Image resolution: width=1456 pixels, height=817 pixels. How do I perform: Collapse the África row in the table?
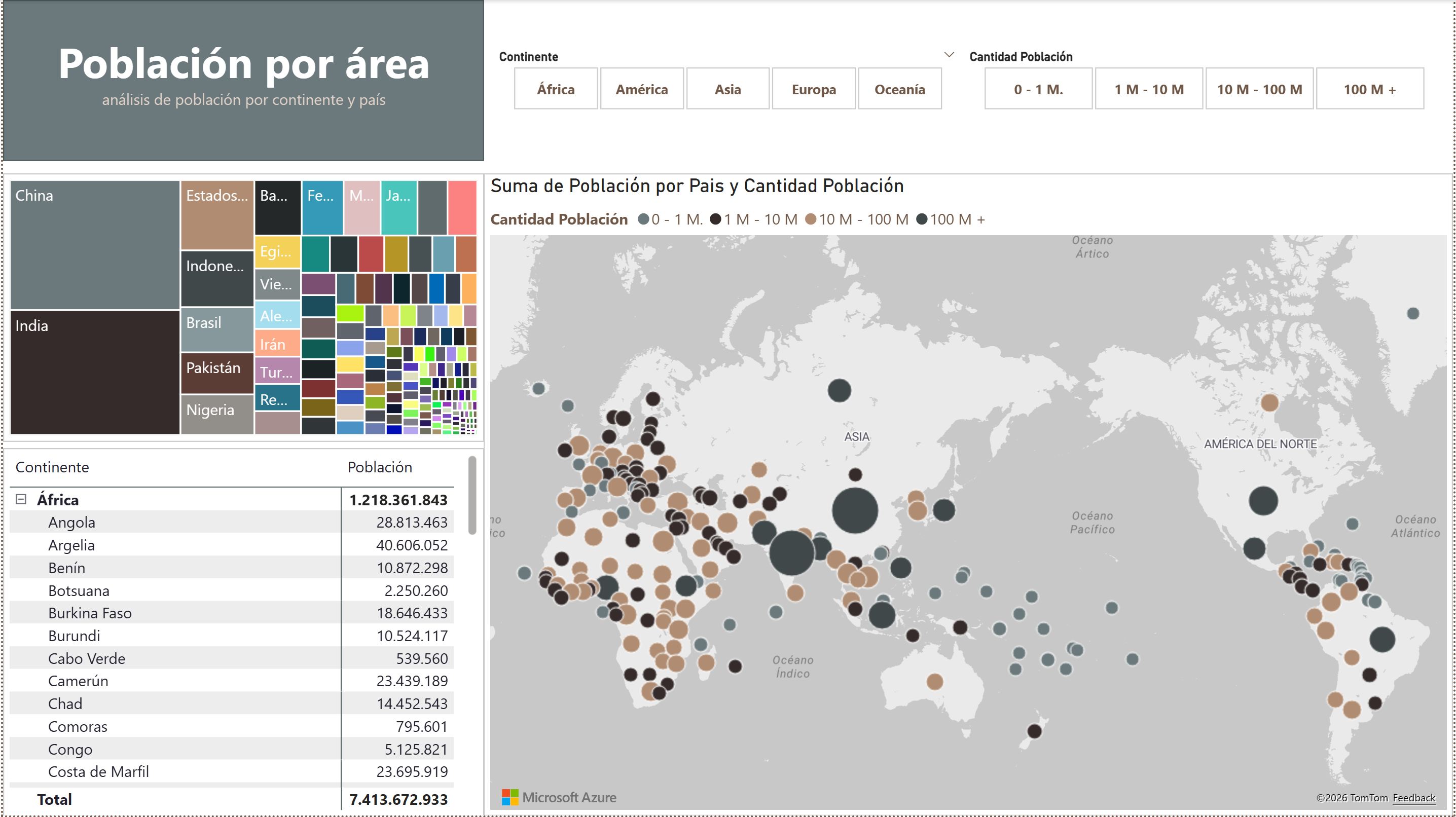21,499
